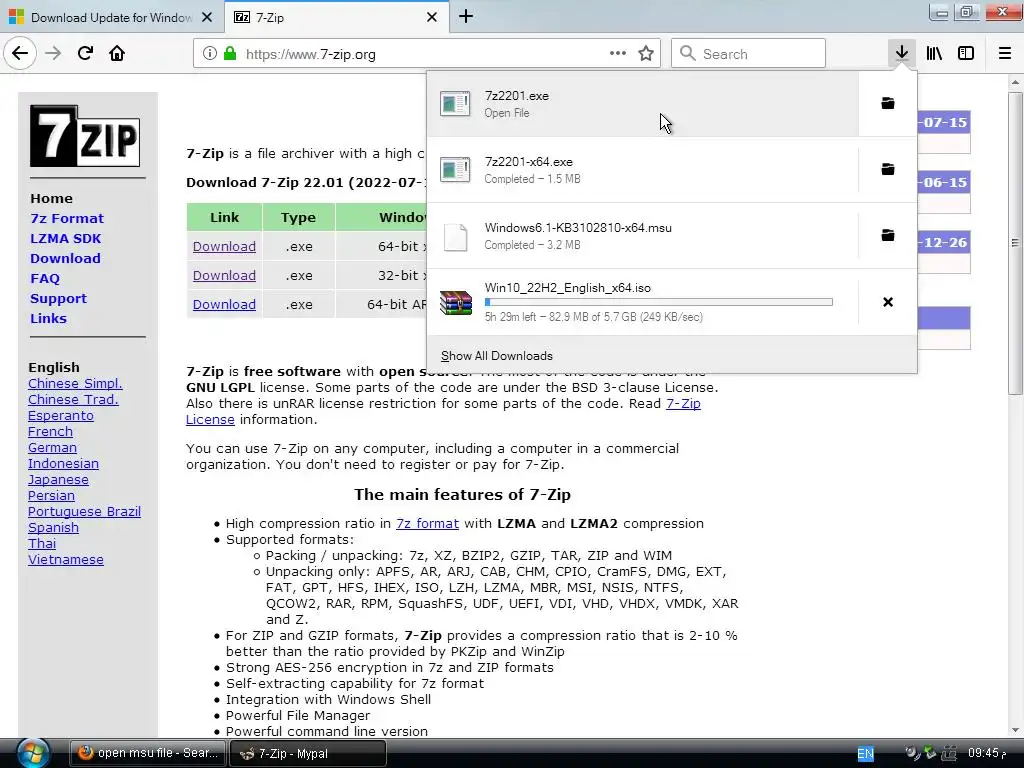Click Show All Downloads
Screen dimensions: 1024x768
[496, 356]
